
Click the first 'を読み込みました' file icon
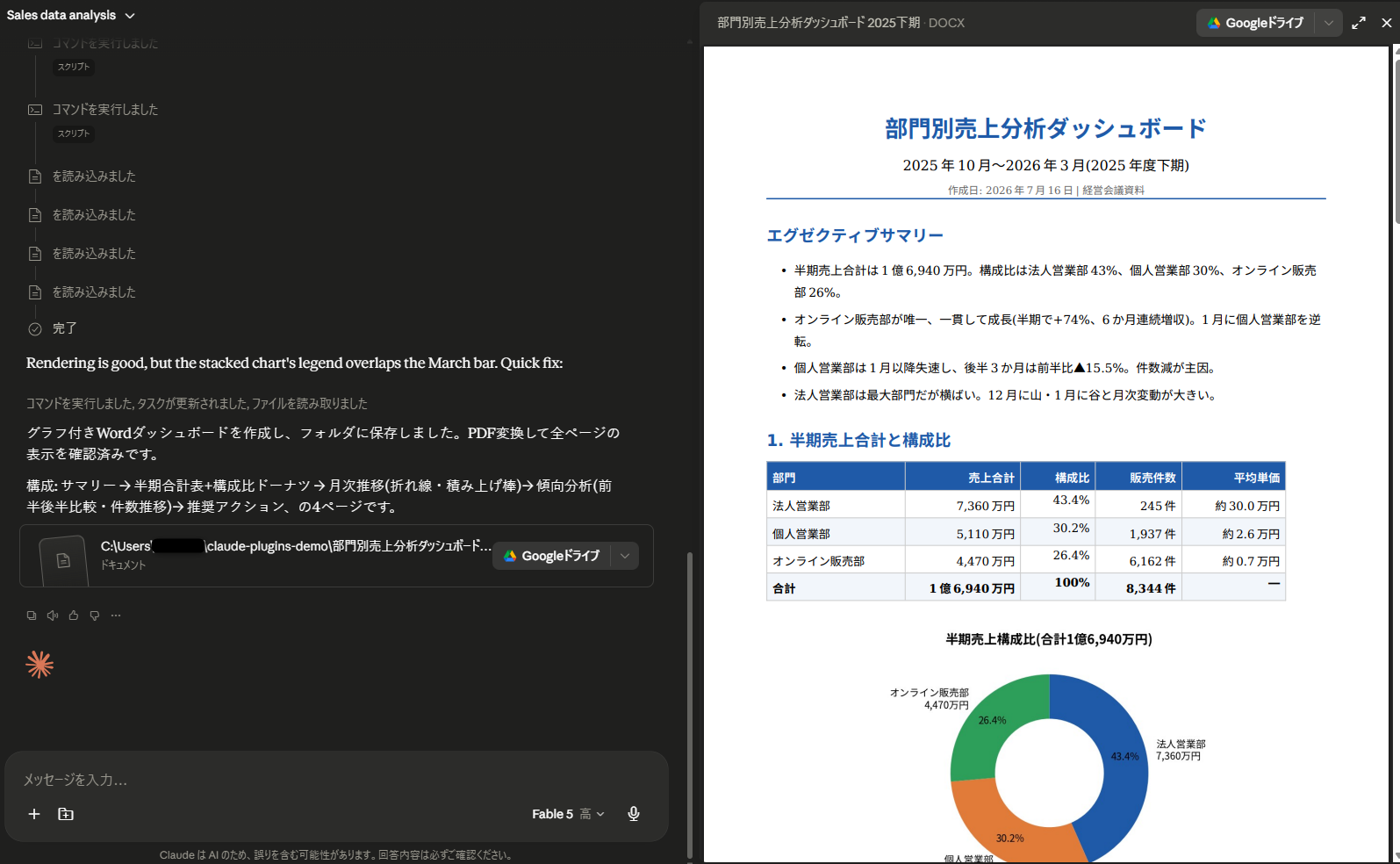click(35, 176)
